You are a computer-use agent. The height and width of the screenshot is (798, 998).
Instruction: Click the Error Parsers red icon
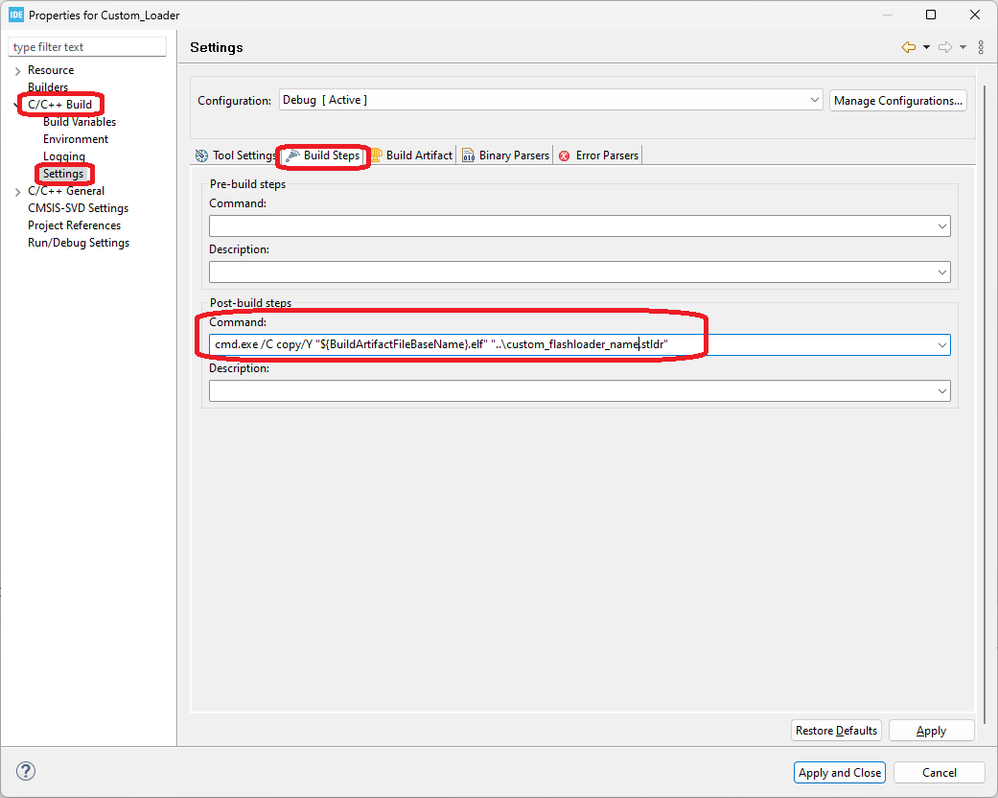click(x=565, y=156)
